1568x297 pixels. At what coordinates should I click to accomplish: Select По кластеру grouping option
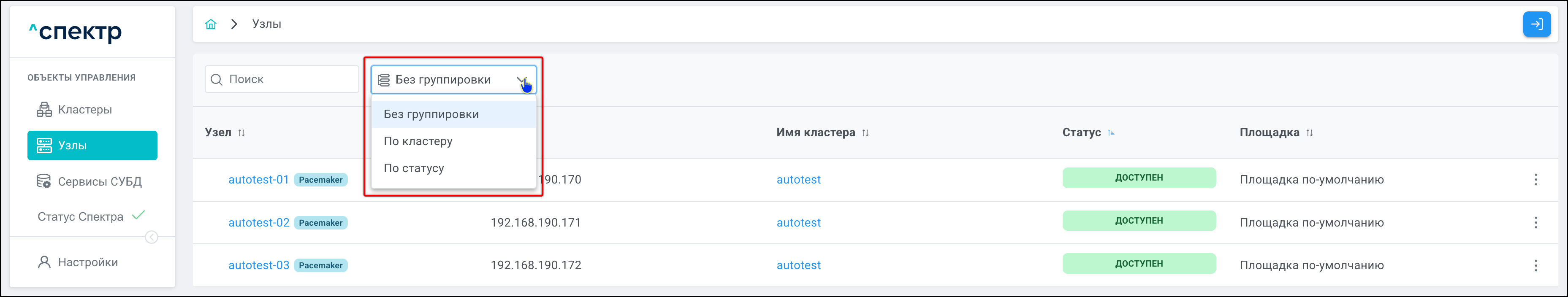(418, 141)
